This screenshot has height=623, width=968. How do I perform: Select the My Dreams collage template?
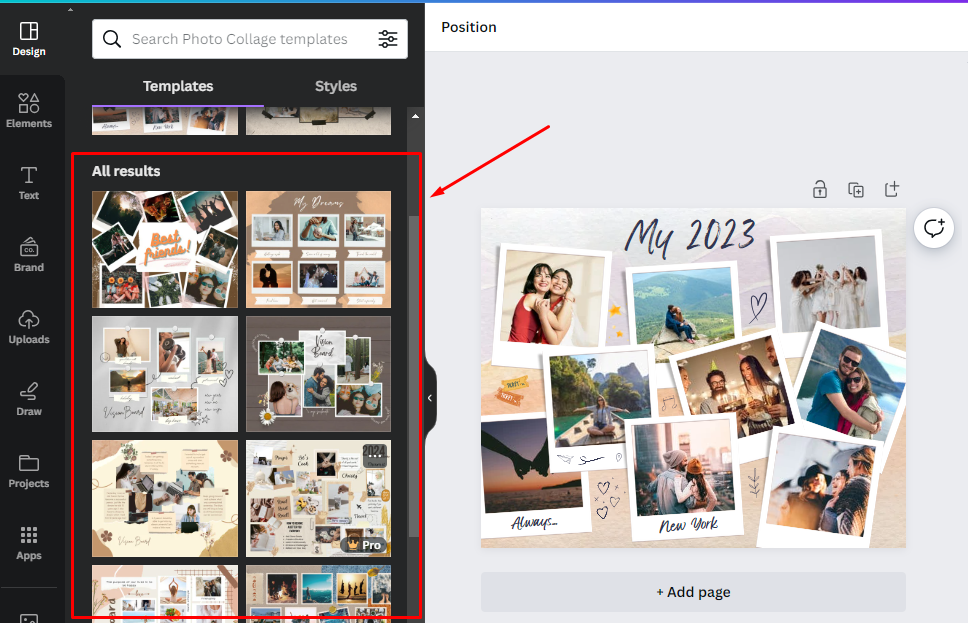[319, 249]
